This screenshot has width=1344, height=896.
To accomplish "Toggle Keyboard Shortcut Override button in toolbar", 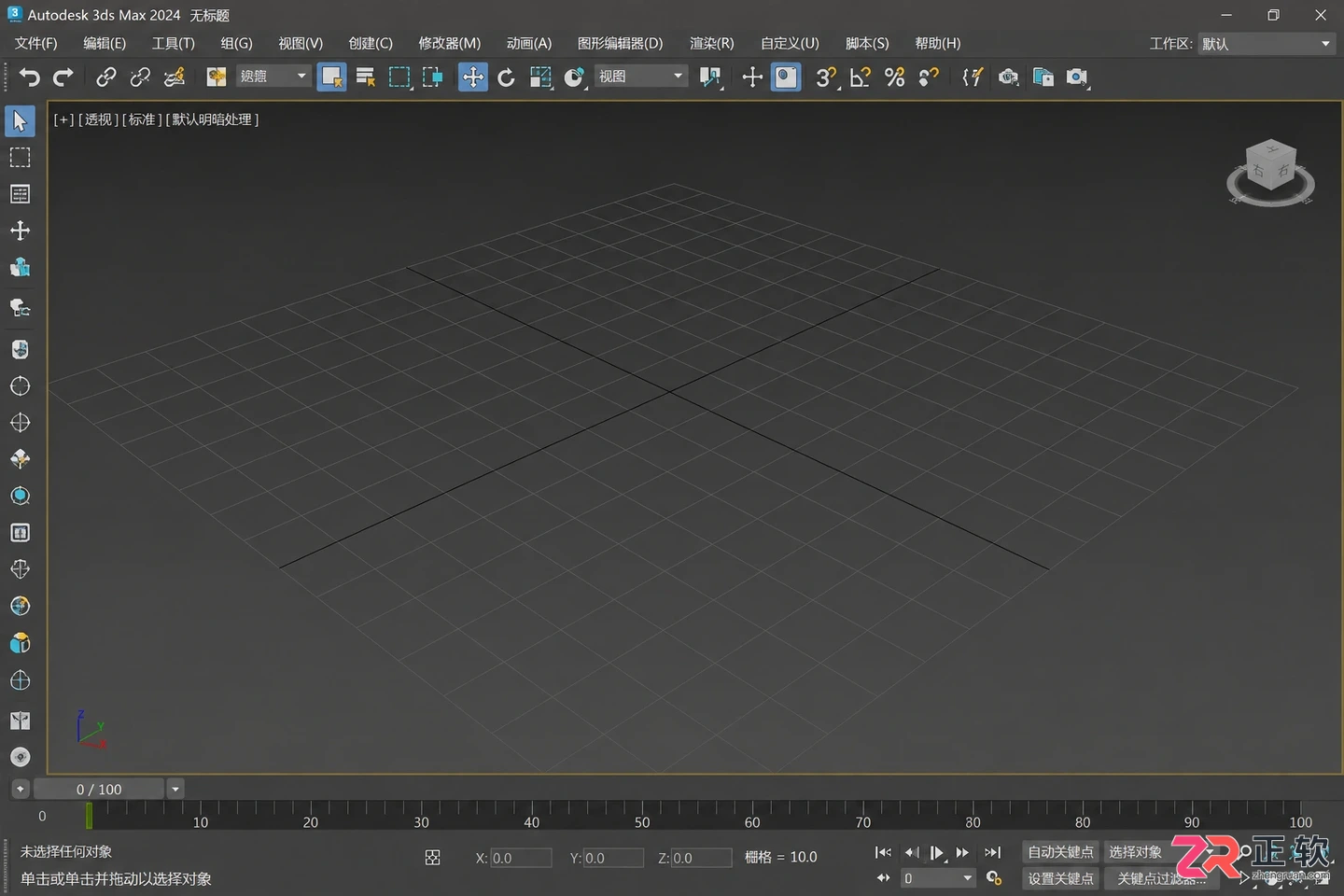I will coord(786,77).
